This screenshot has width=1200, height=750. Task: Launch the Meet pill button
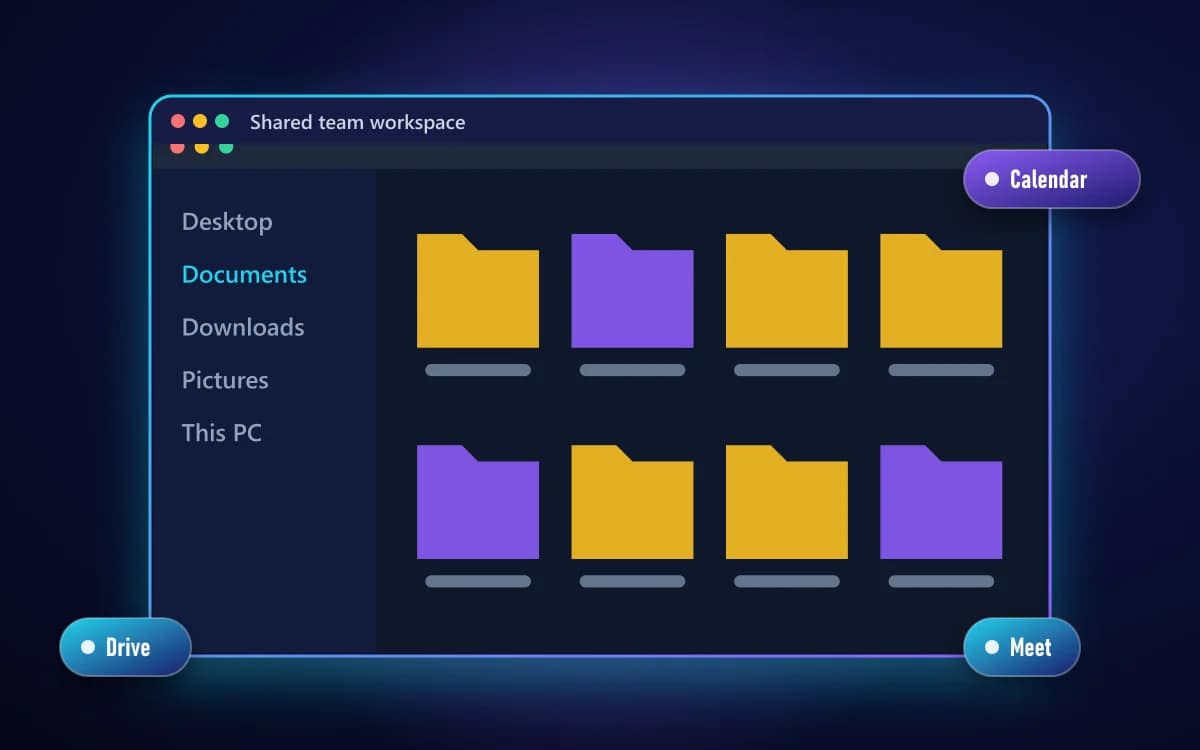point(1022,647)
